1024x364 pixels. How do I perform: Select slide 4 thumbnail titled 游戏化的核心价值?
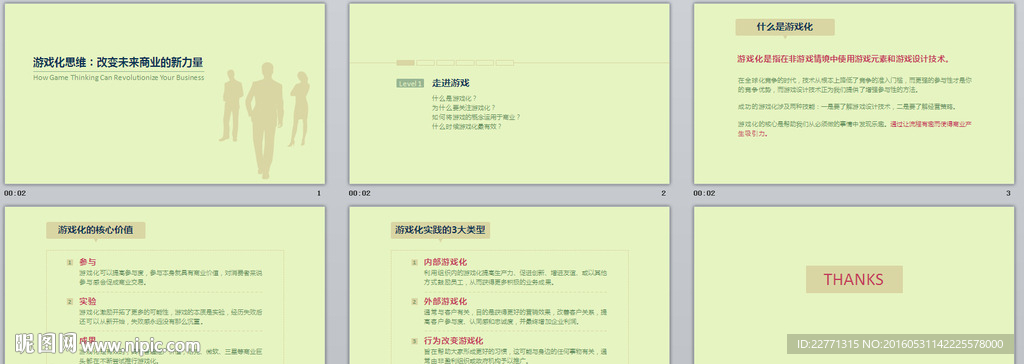[x=165, y=285]
